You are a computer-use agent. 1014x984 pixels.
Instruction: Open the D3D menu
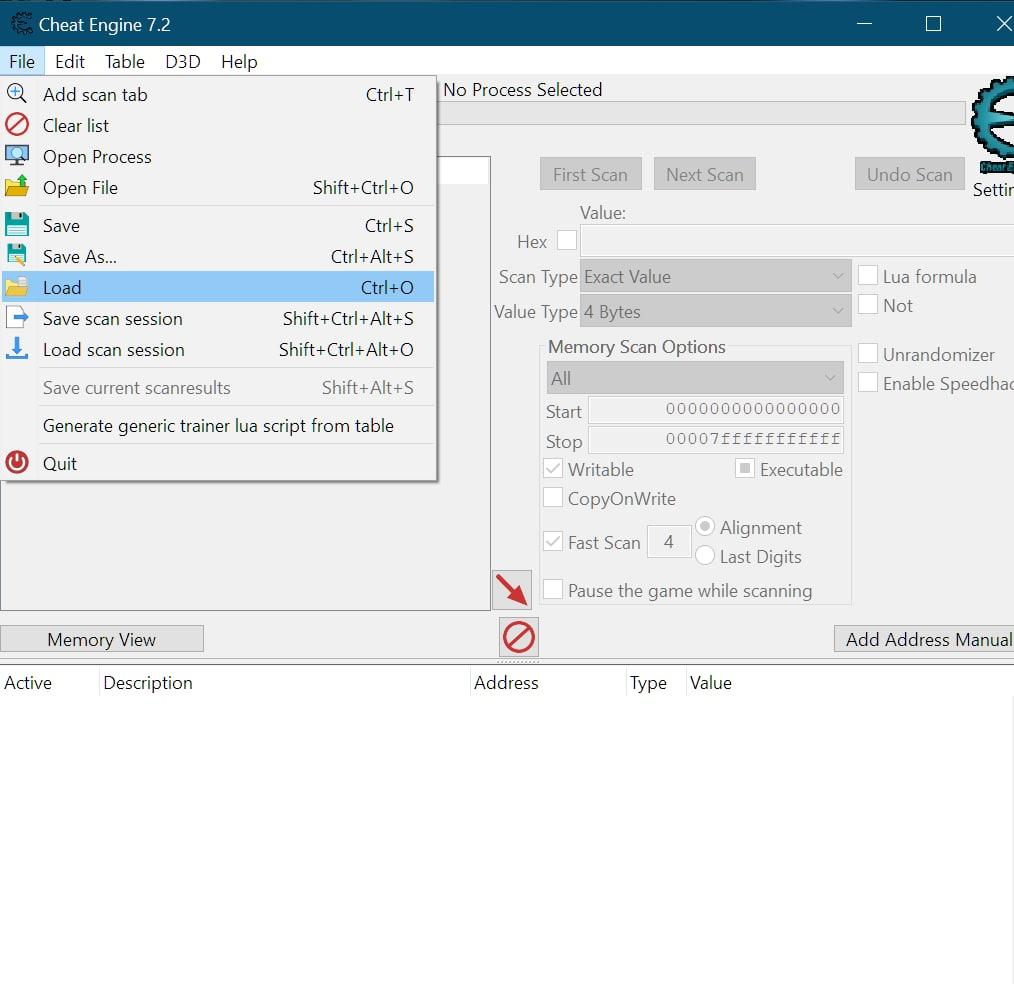click(x=183, y=61)
